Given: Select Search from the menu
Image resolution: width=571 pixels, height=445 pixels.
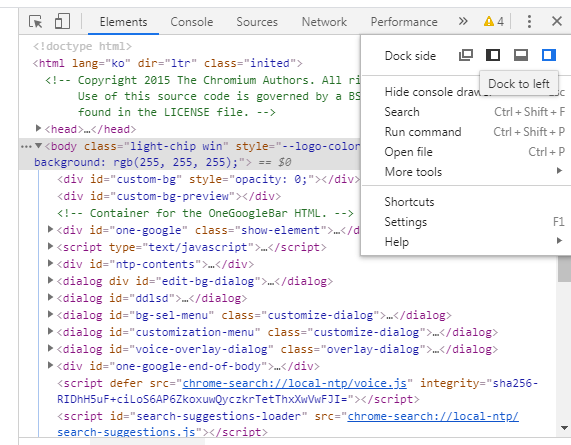Looking at the screenshot, I should [466, 112].
